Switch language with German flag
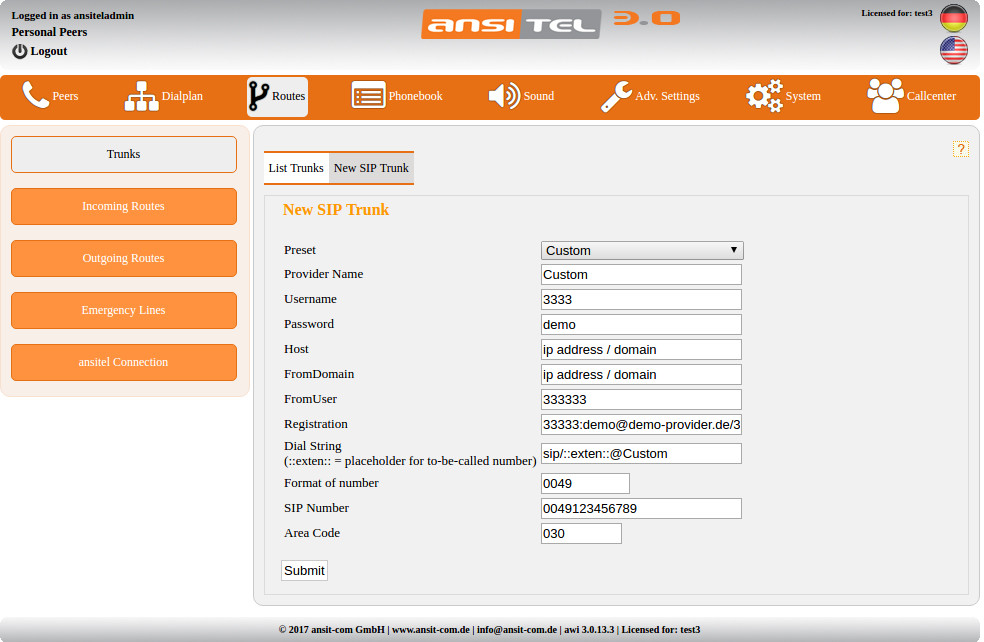984x642 pixels. pyautogui.click(x=953, y=18)
